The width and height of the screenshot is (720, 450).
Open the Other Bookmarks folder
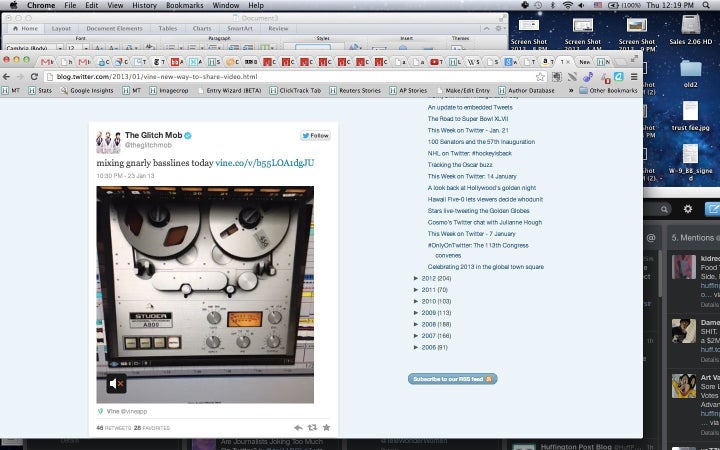coord(608,90)
